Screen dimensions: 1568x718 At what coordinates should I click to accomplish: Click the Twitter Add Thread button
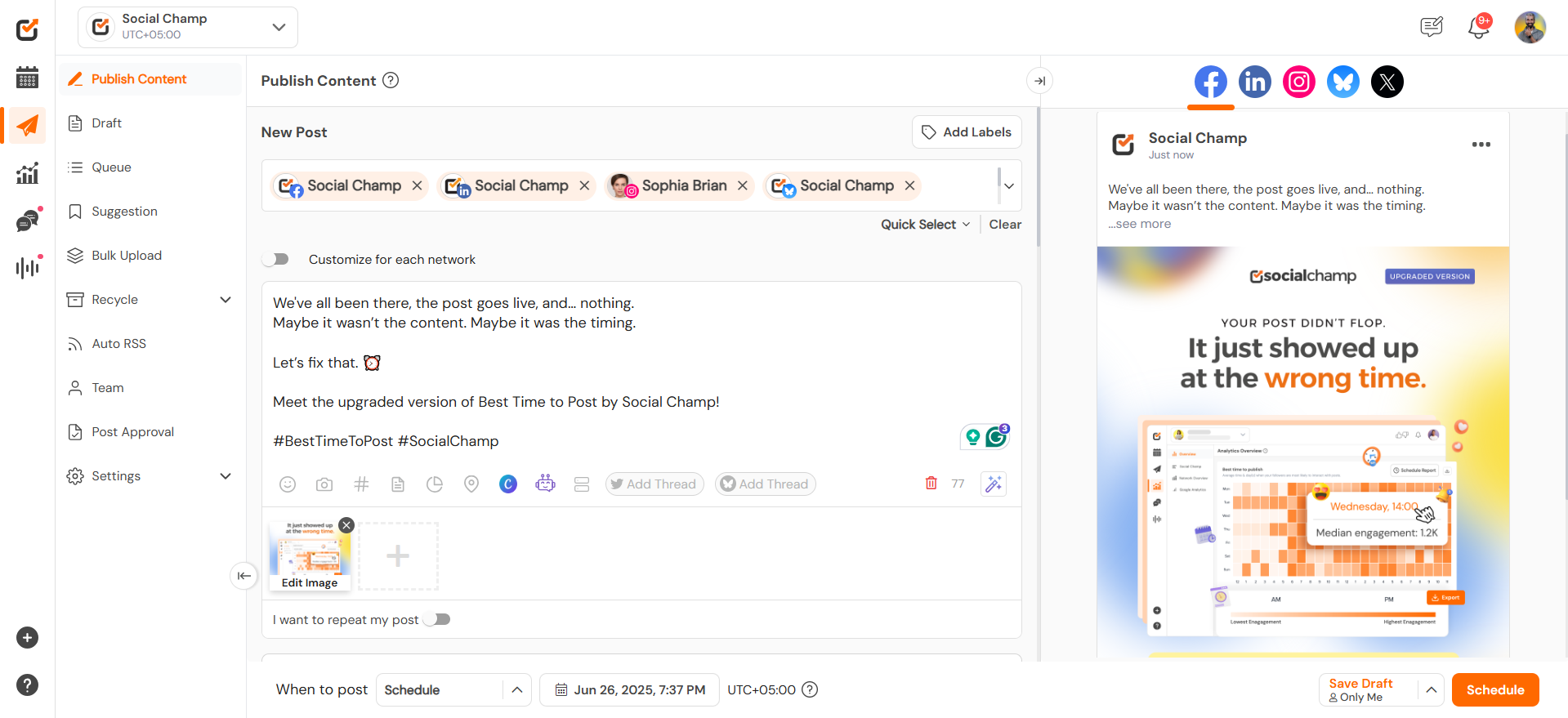(x=654, y=484)
